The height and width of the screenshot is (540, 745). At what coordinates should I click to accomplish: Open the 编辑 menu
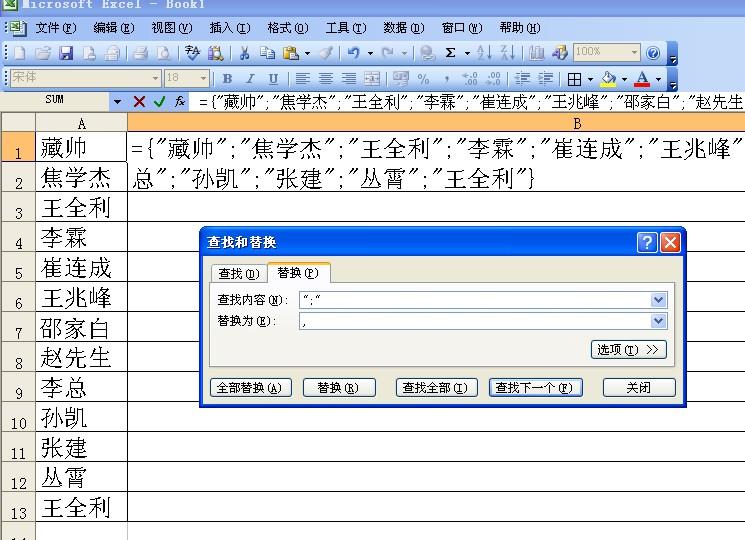[x=114, y=28]
